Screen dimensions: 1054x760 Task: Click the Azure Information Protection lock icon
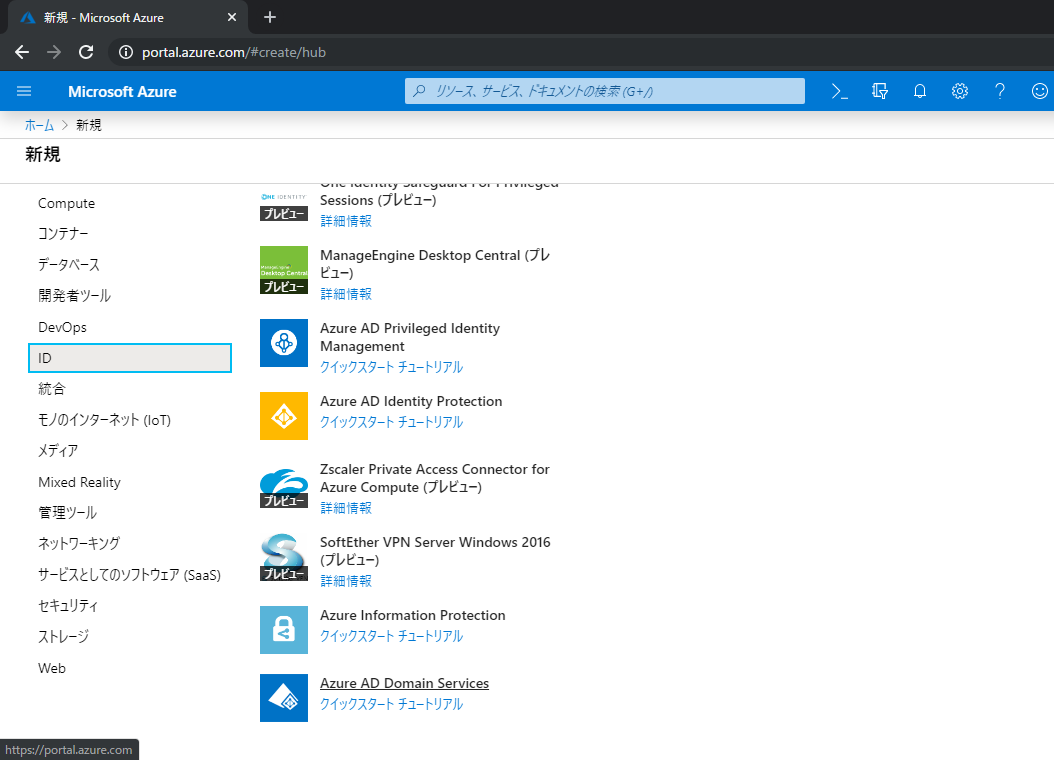coord(284,630)
